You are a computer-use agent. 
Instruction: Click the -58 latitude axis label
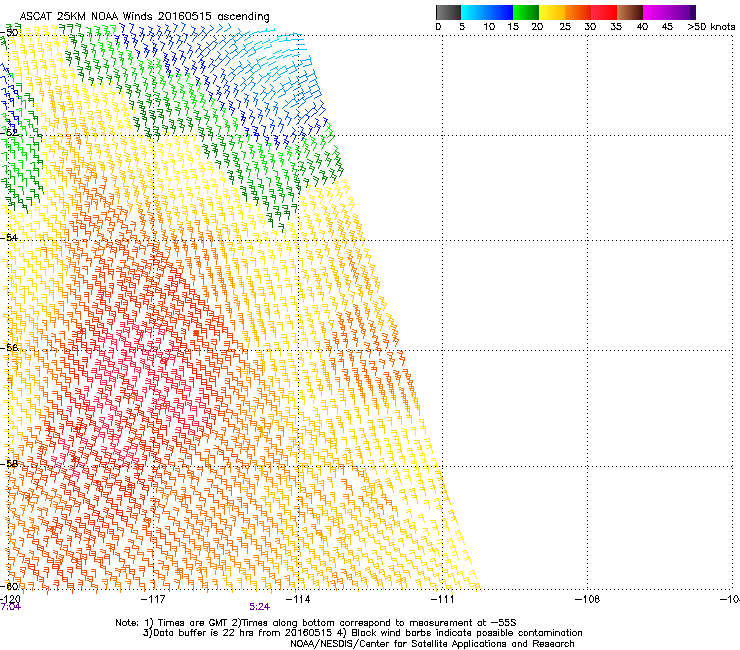10,464
